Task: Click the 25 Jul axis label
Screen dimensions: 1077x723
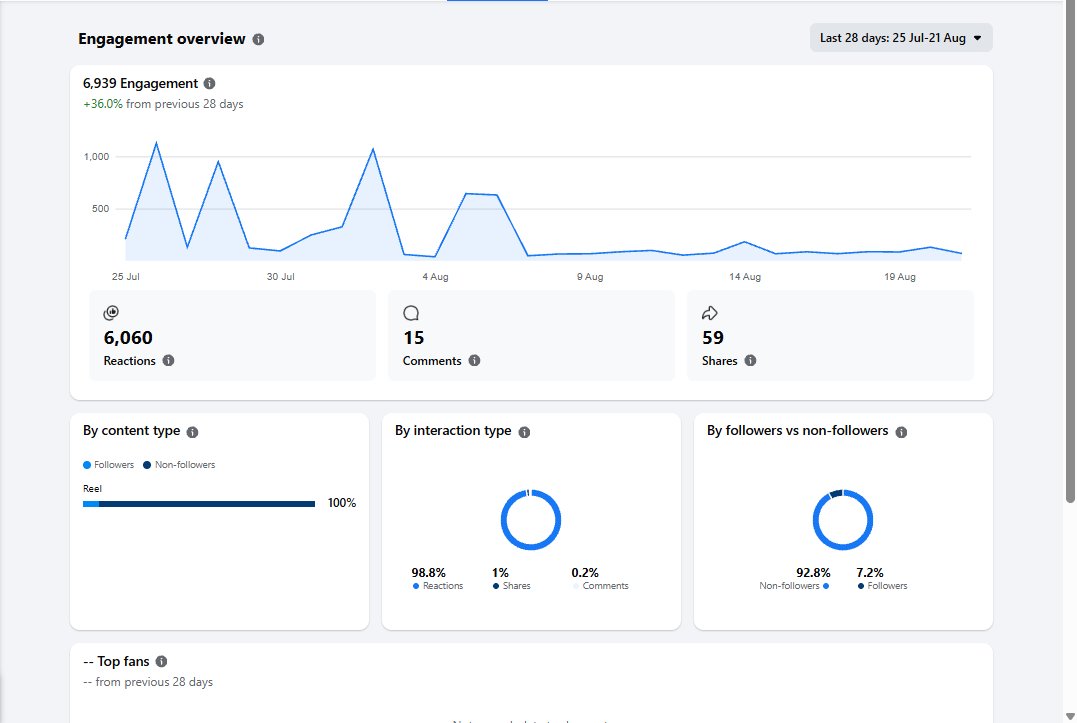Action: coord(126,277)
